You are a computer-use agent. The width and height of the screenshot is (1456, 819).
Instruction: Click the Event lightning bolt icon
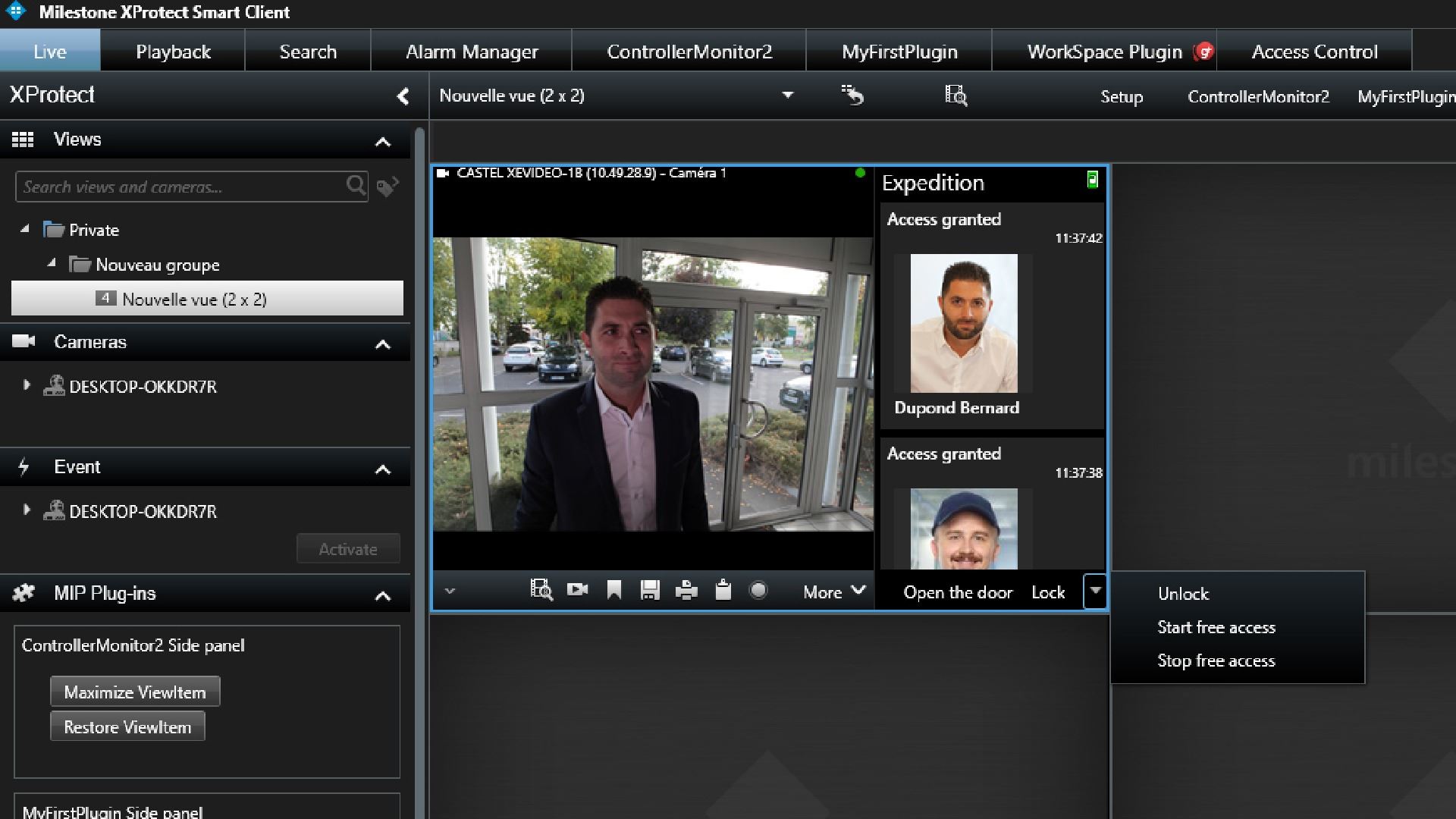coord(24,466)
